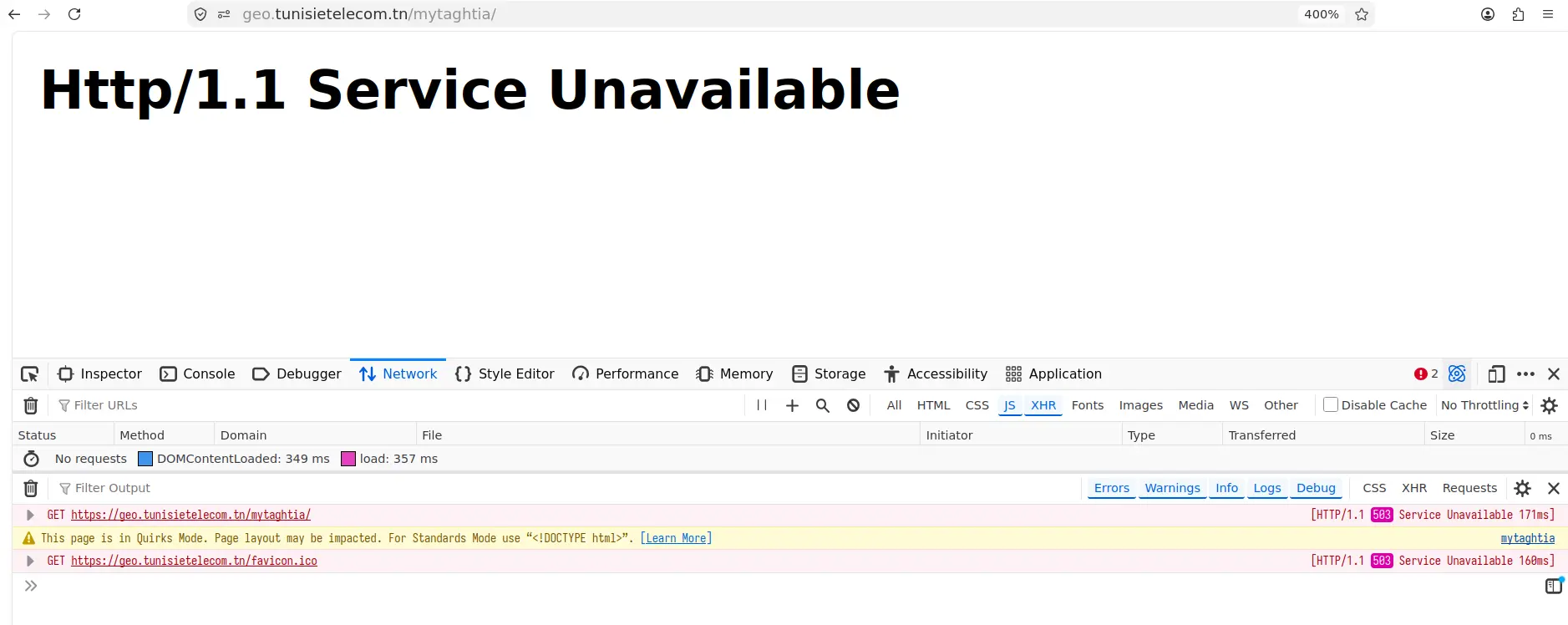Open the Firefox profiler/chaos mode icon

pyautogui.click(x=1457, y=374)
